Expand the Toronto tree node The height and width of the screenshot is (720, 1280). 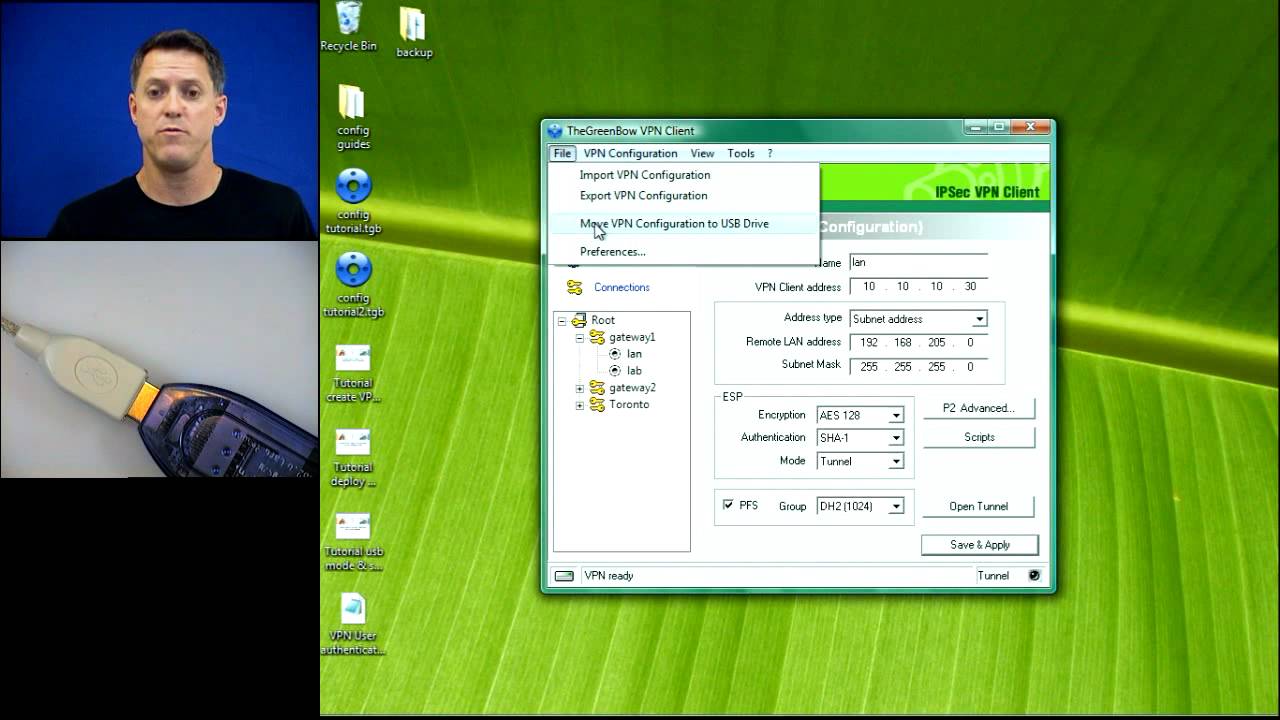[x=580, y=405]
